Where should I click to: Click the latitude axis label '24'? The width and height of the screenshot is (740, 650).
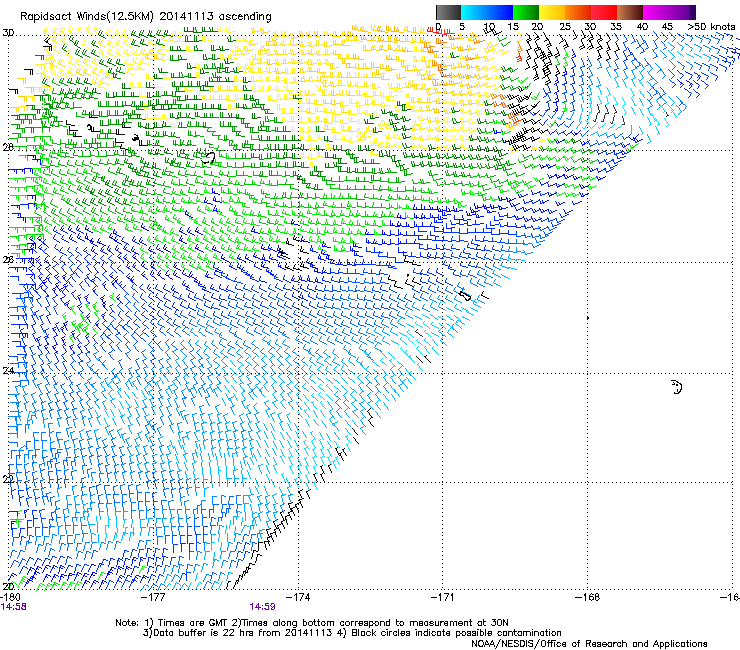pos(8,371)
